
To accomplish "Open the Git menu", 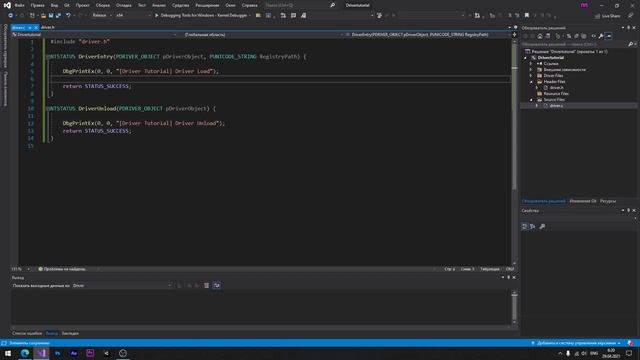I will pos(67,5).
